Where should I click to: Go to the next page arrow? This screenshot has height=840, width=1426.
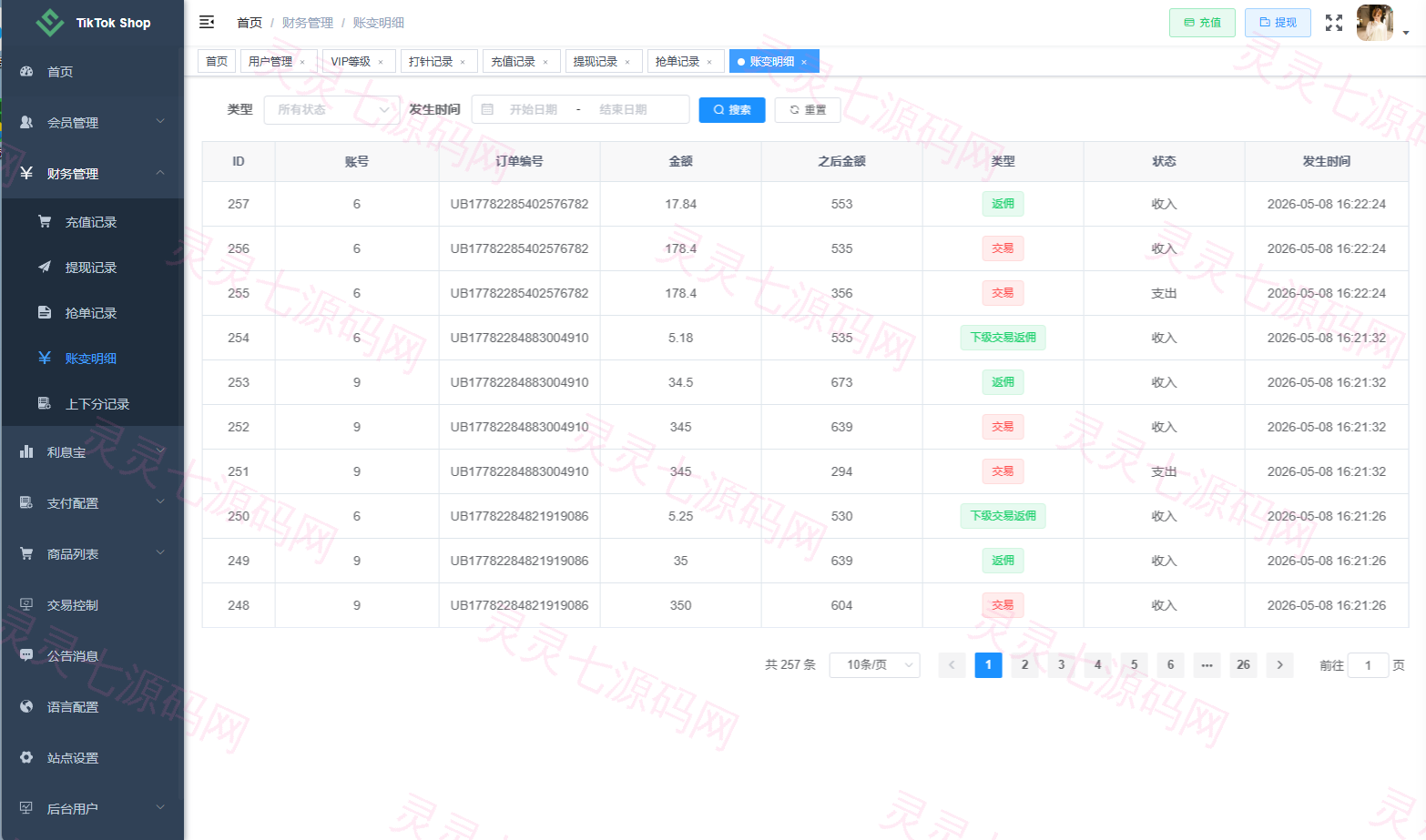1280,665
